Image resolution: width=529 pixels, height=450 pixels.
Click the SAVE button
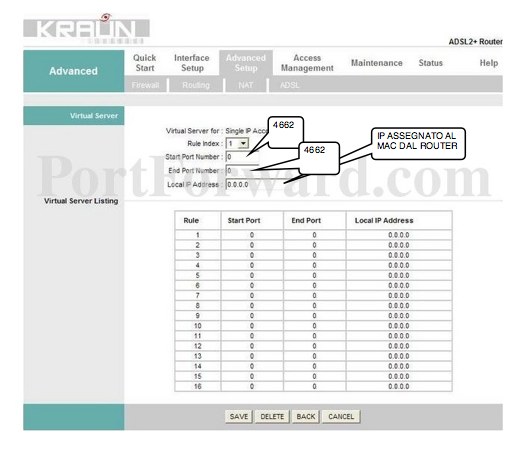[239, 417]
